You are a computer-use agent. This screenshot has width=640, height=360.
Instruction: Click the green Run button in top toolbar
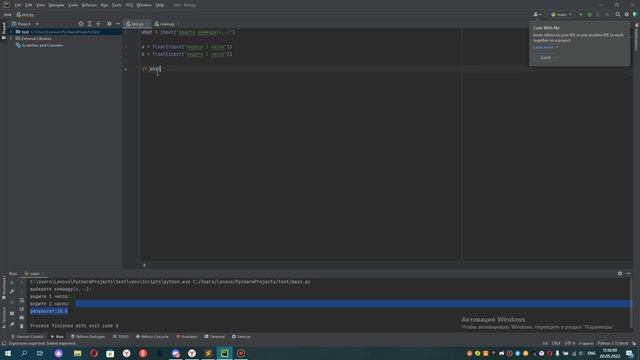click(x=581, y=14)
